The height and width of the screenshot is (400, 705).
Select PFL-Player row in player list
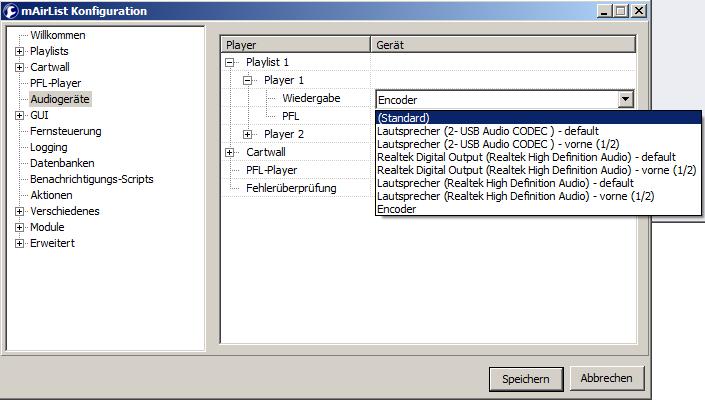[272, 170]
